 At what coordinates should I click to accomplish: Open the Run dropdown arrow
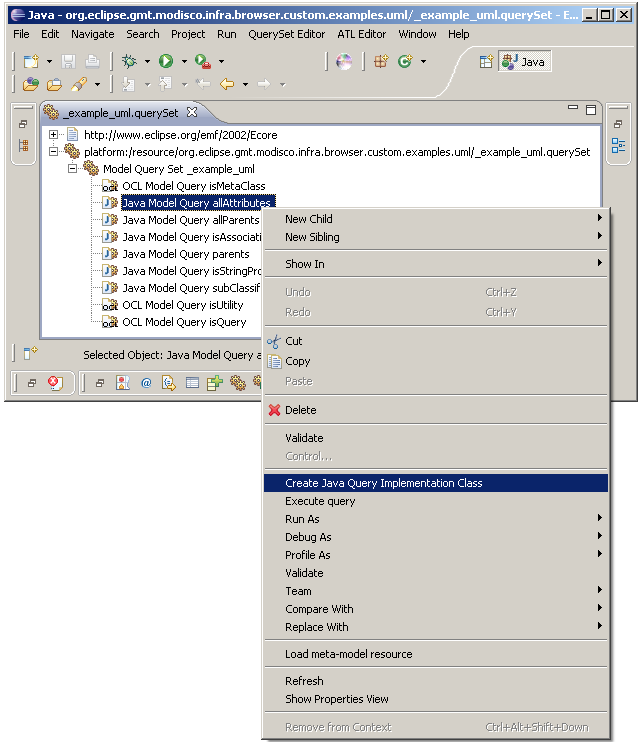pyautogui.click(x=184, y=62)
